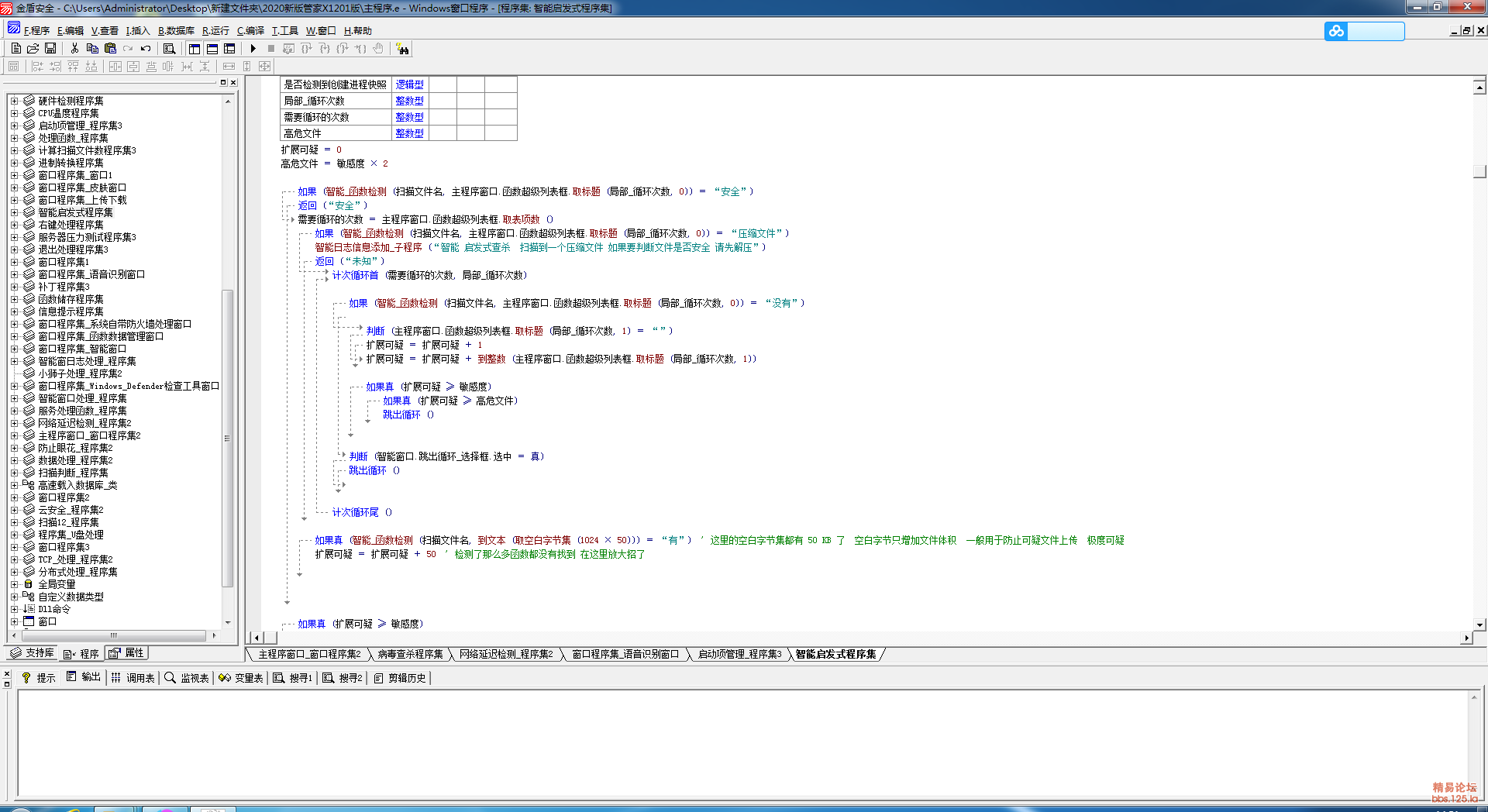Run the program with the Play icon
Screen dimensions: 1488x812
[x=253, y=48]
